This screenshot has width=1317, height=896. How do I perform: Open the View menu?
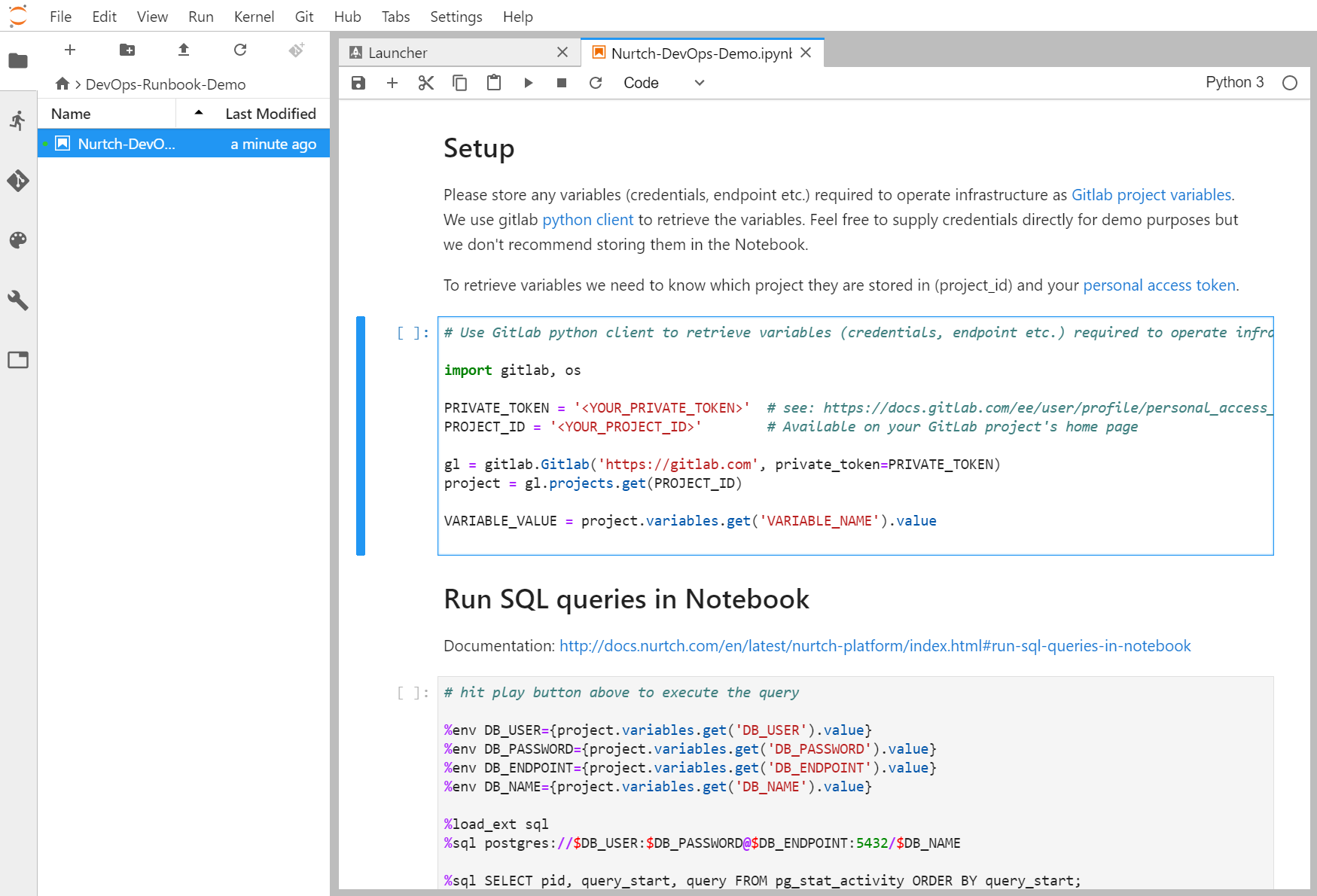coord(152,17)
